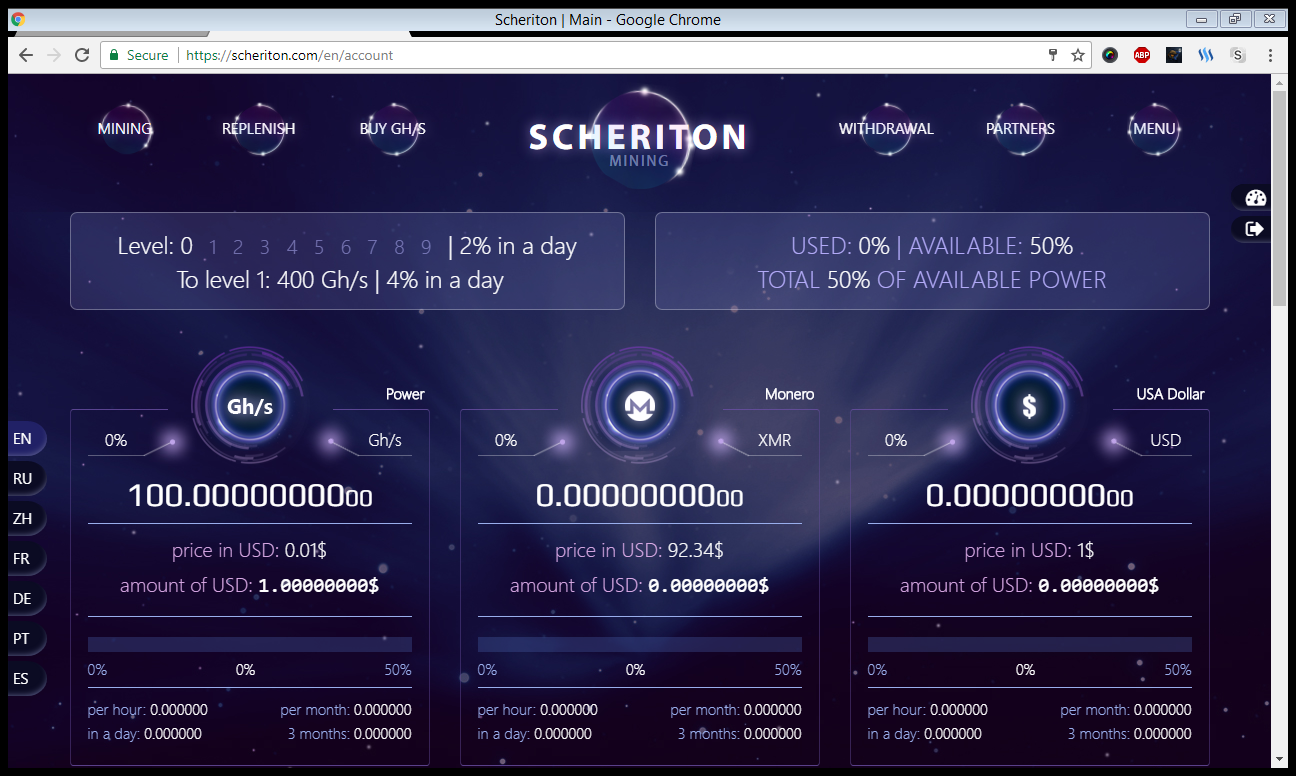This screenshot has width=1296, height=776.
Task: Click the logout exit icon
Action: click(1255, 229)
